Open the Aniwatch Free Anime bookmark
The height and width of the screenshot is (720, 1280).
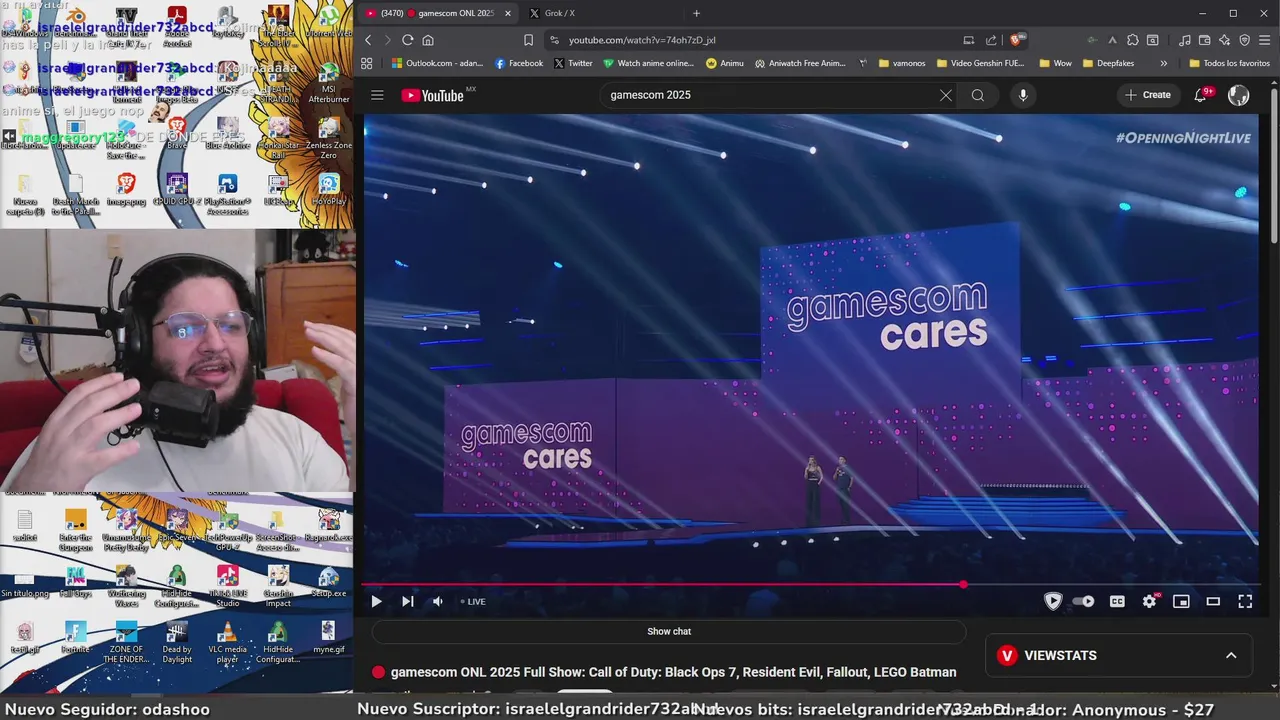800,63
